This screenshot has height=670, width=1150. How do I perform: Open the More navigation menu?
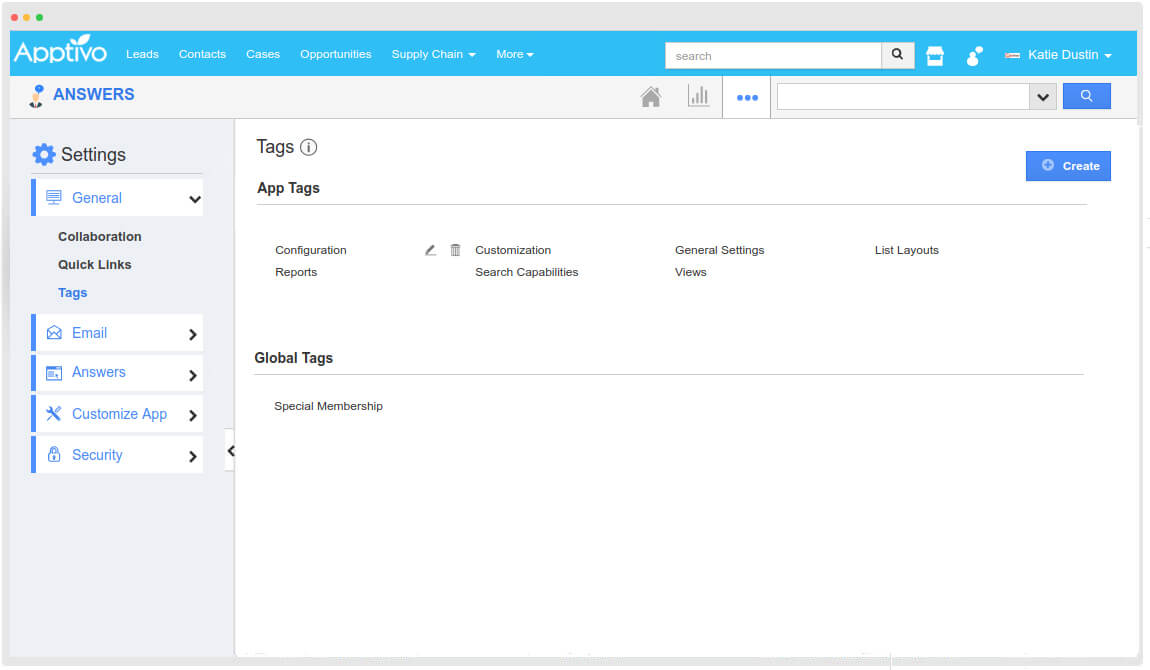(514, 55)
